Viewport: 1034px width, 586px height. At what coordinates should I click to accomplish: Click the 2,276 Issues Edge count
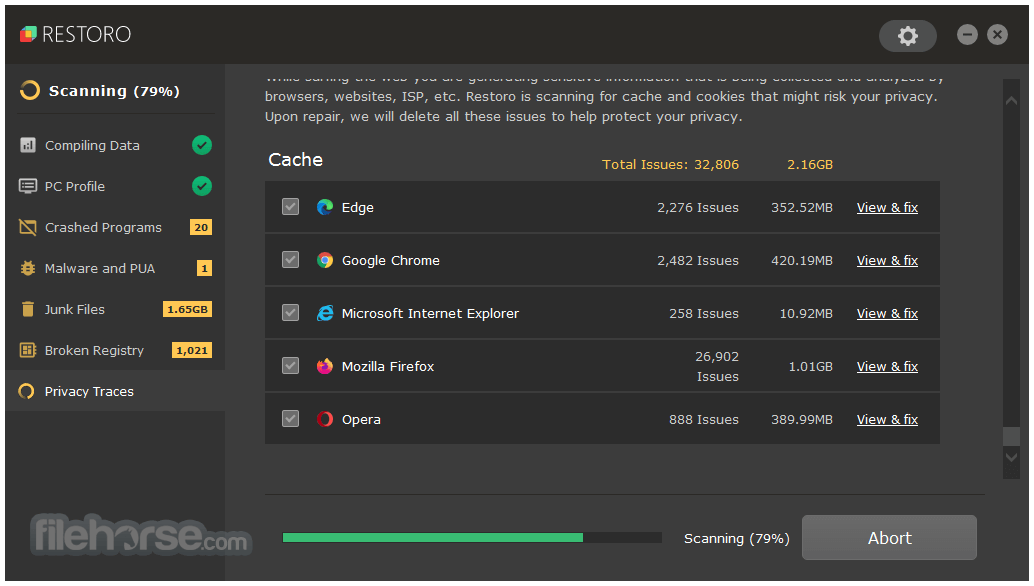point(698,208)
